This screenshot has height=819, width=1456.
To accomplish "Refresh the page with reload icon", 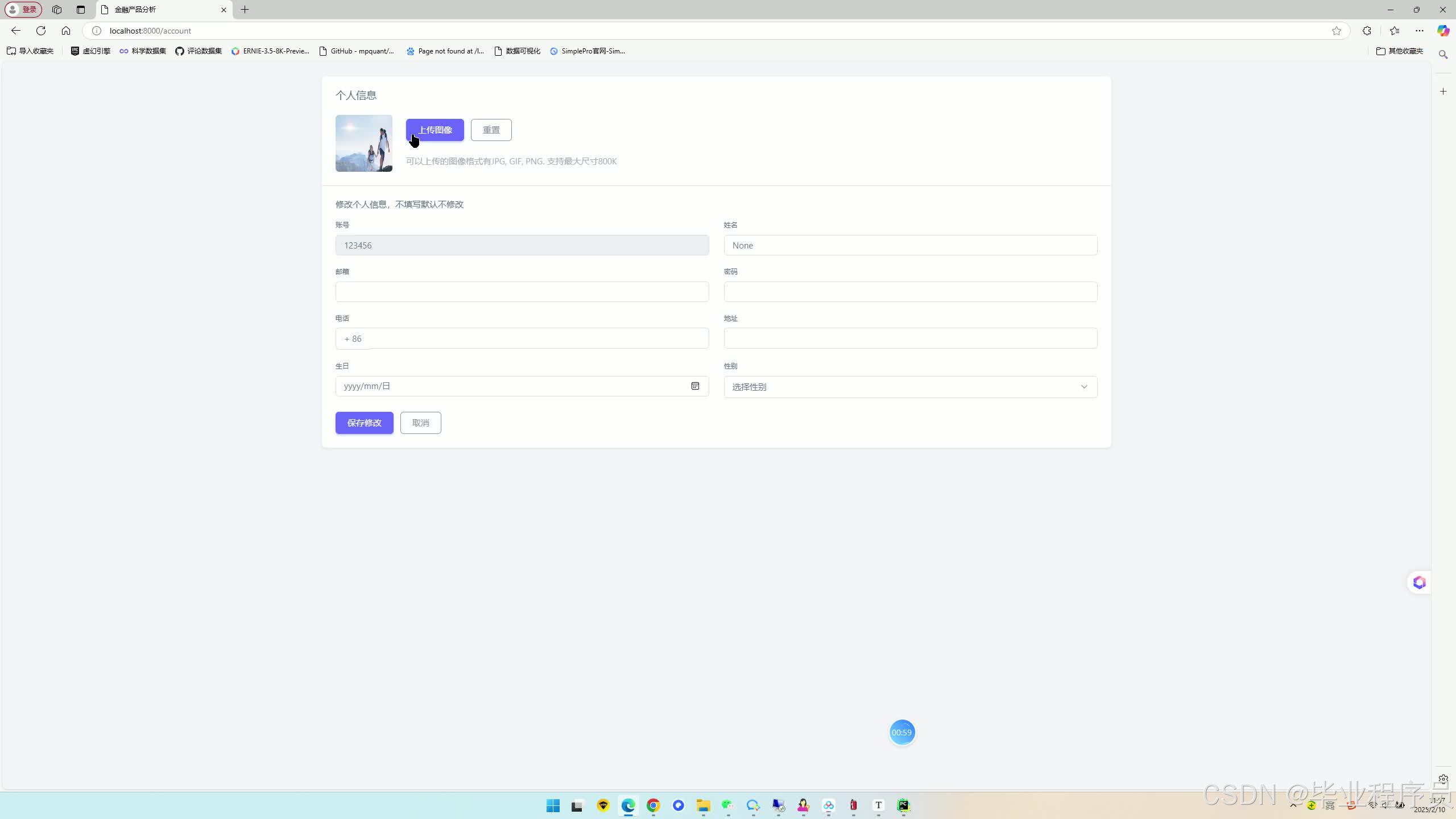I will (x=41, y=31).
